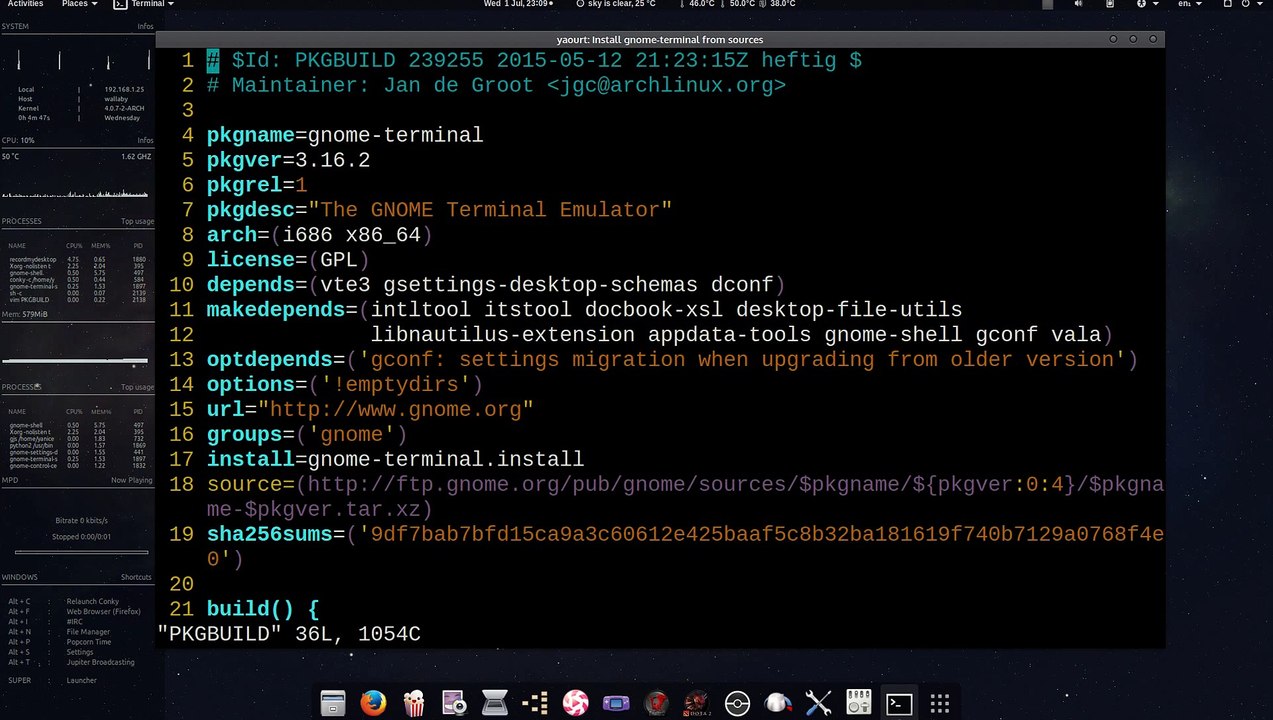The image size is (1273, 720).
Task: Open the file manager icon in the dock
Action: tap(333, 703)
